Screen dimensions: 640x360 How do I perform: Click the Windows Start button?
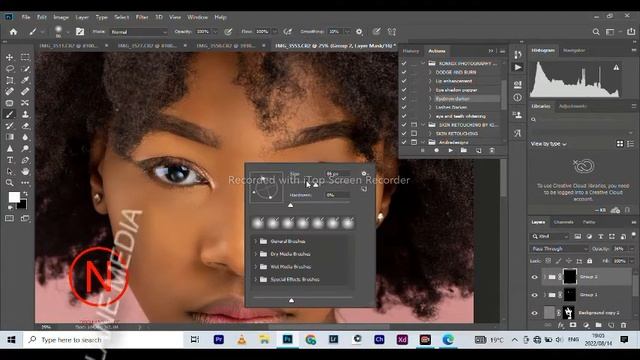[11, 340]
